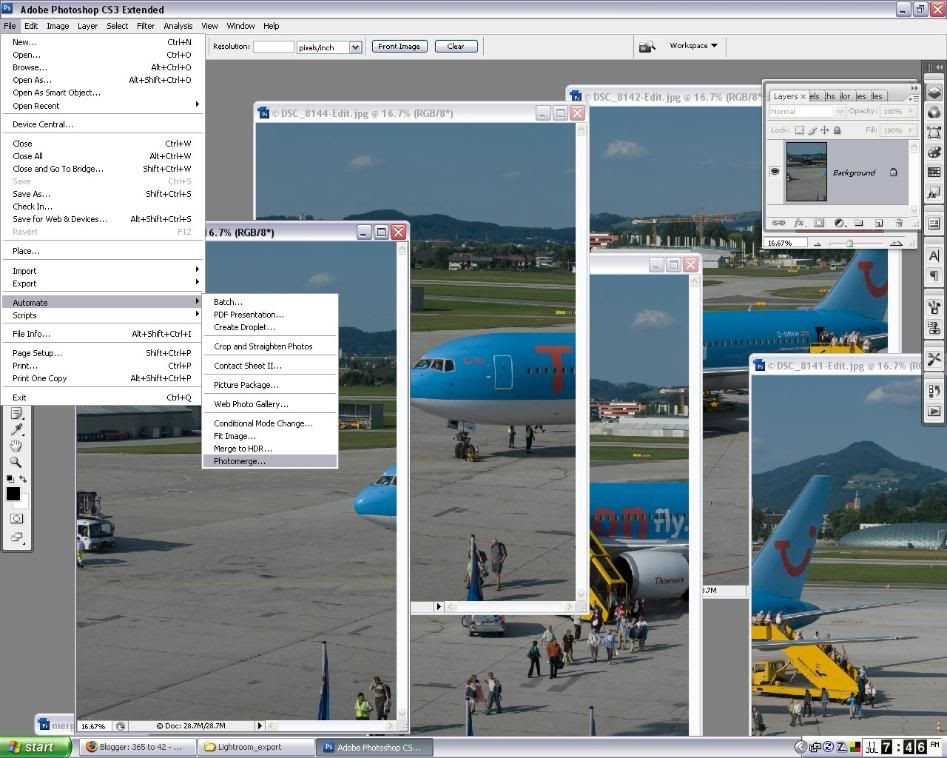This screenshot has width=947, height=758.
Task: Open the Workspace dropdown
Action: [693, 46]
